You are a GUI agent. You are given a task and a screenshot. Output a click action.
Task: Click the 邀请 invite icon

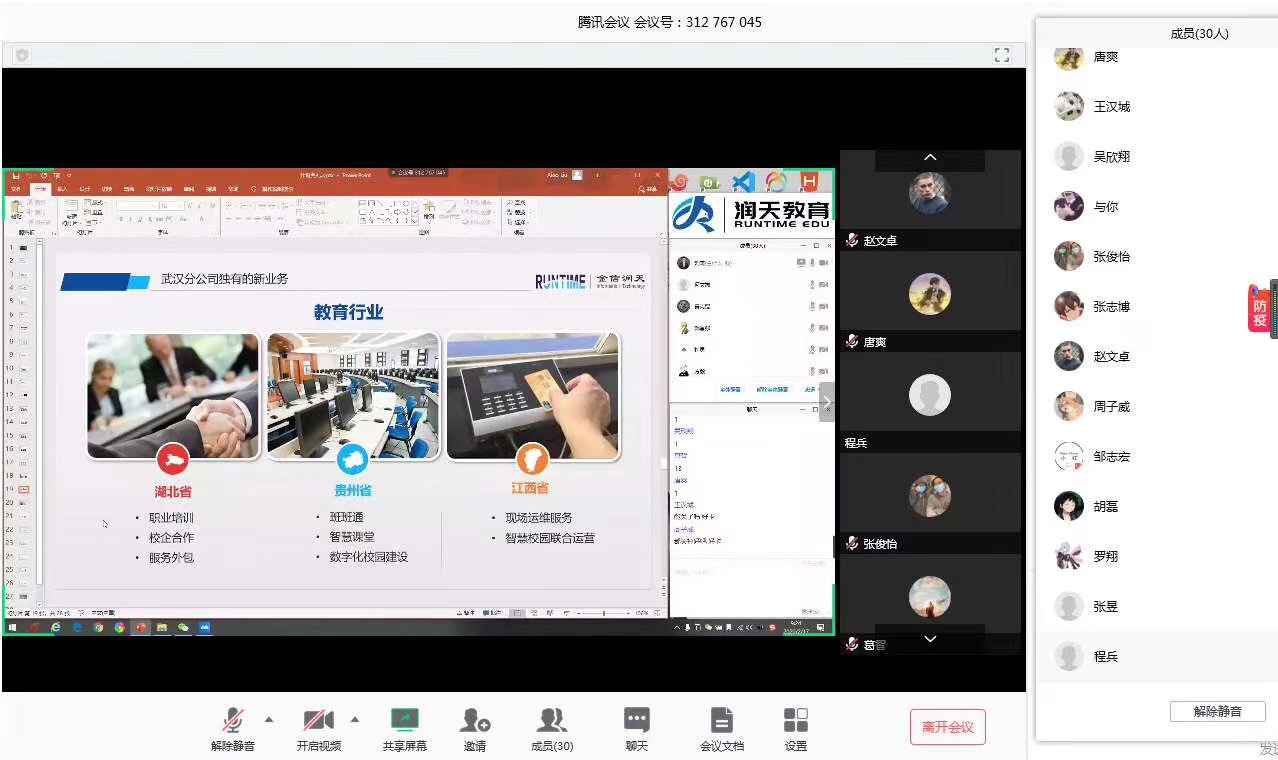475,721
